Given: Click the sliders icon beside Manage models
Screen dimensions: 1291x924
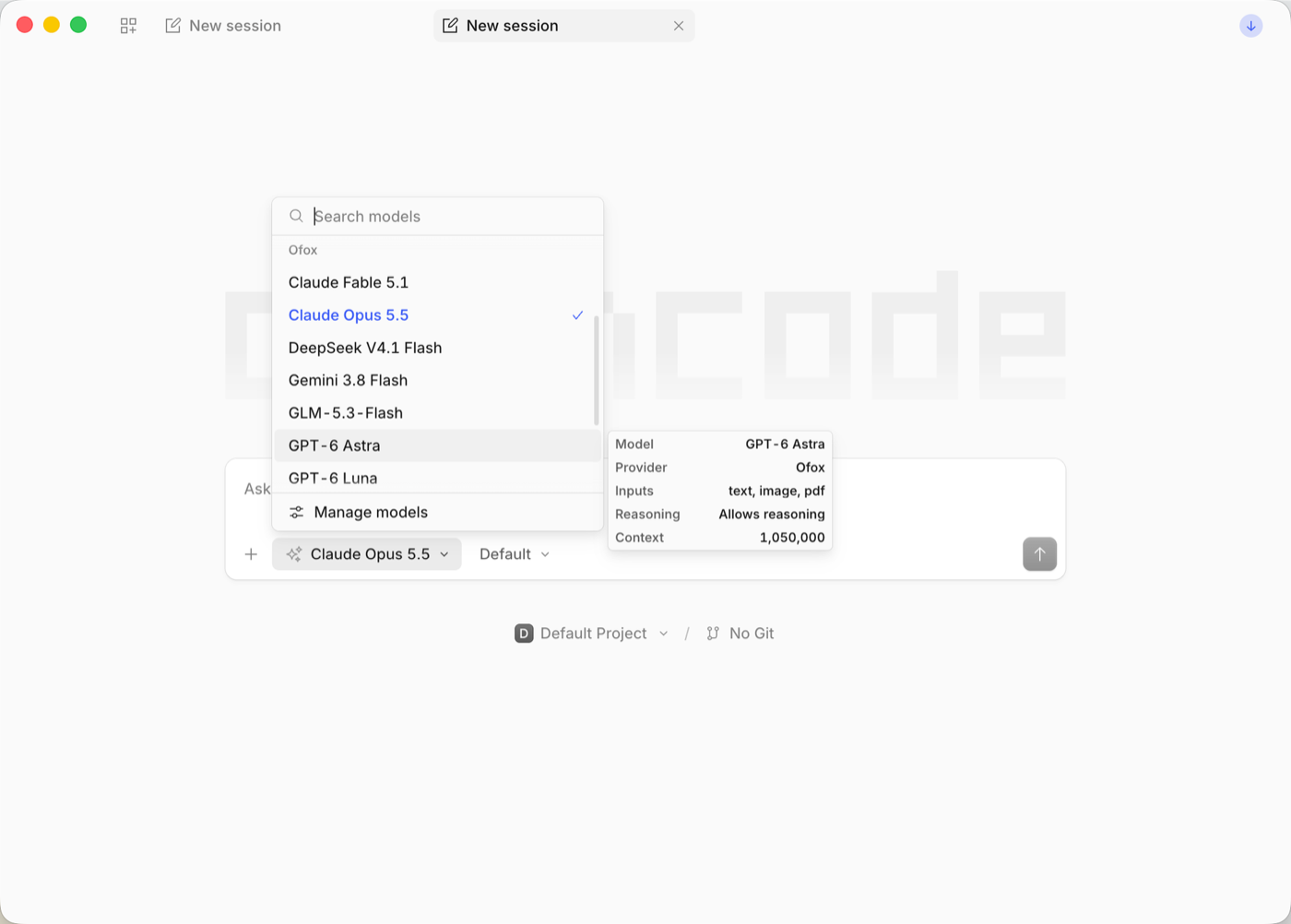Looking at the screenshot, I should click(296, 512).
